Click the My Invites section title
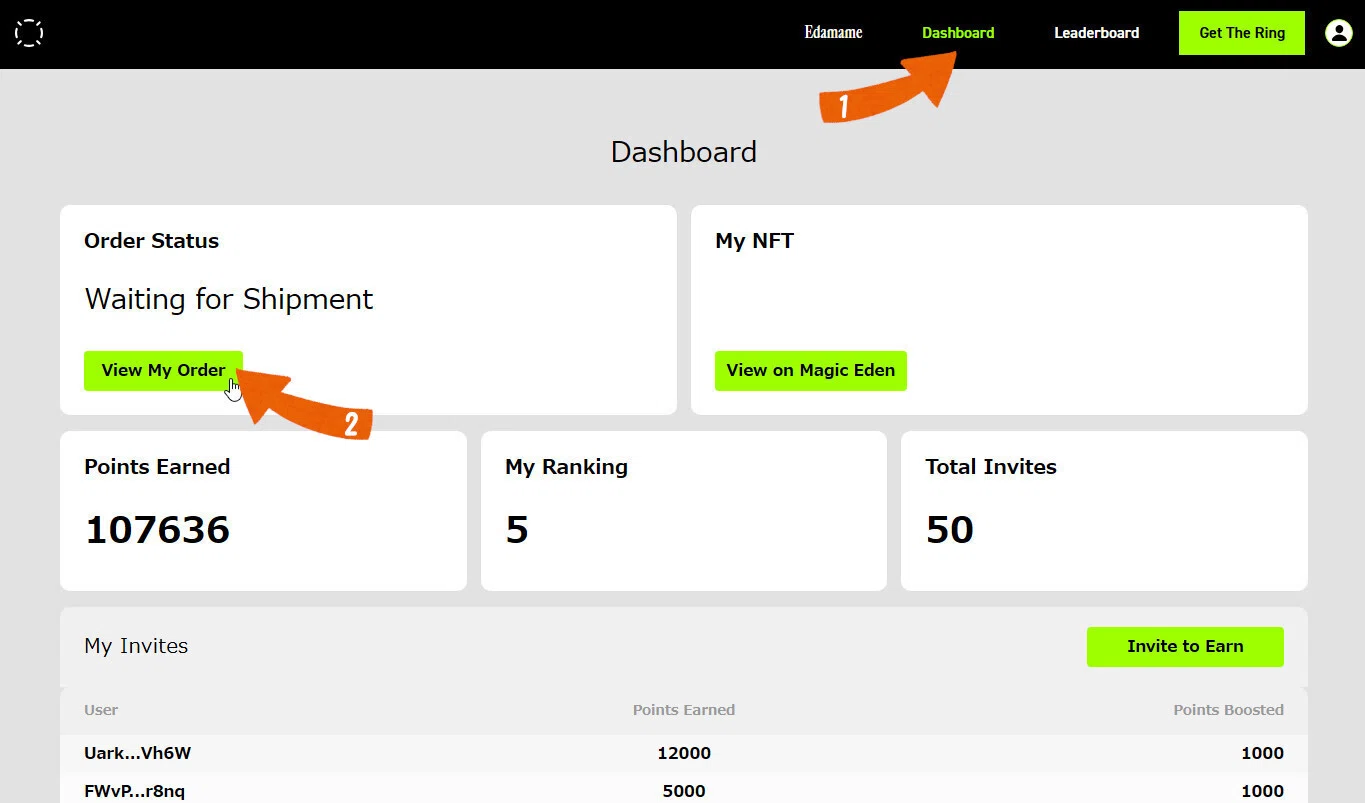Viewport: 1365px width, 803px height. point(136,646)
